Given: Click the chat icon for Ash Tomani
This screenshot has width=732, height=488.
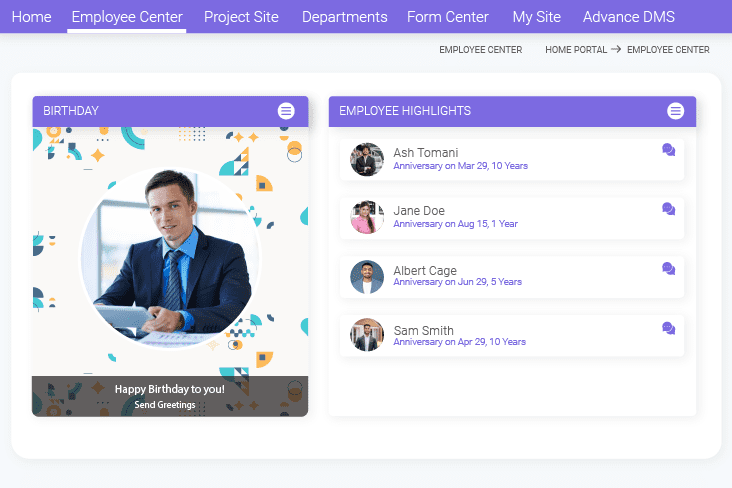Looking at the screenshot, I should 669,150.
